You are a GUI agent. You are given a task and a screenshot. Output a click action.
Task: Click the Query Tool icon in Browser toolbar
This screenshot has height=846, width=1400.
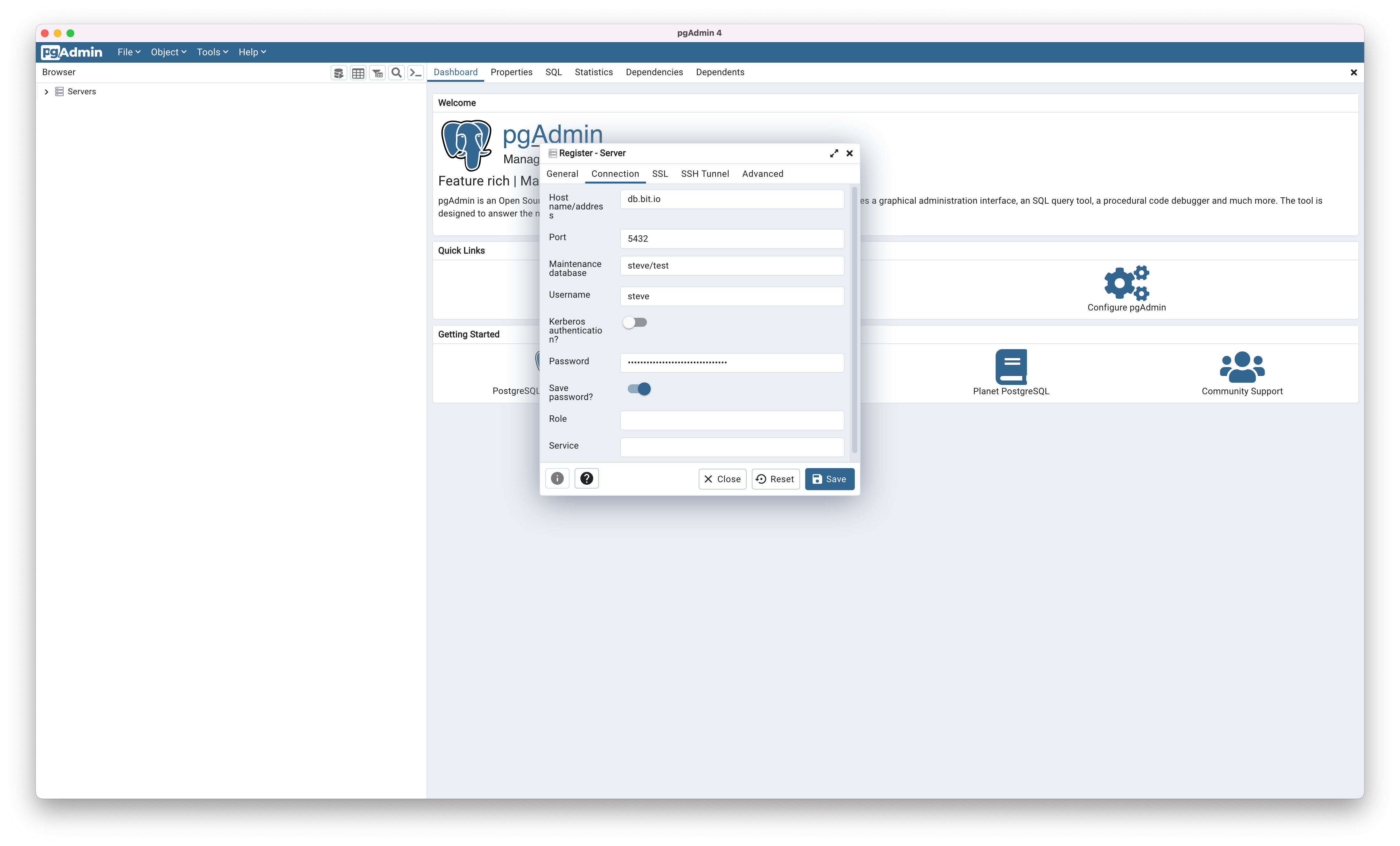(x=339, y=73)
